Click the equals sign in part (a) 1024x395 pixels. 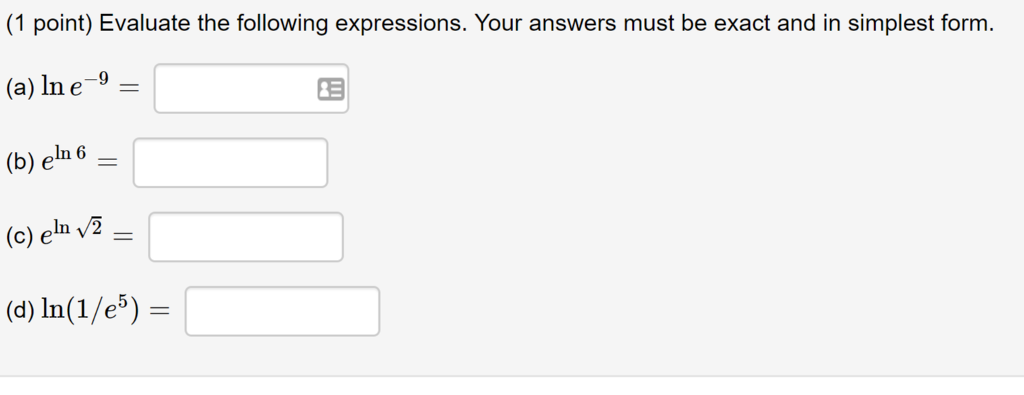point(130,89)
